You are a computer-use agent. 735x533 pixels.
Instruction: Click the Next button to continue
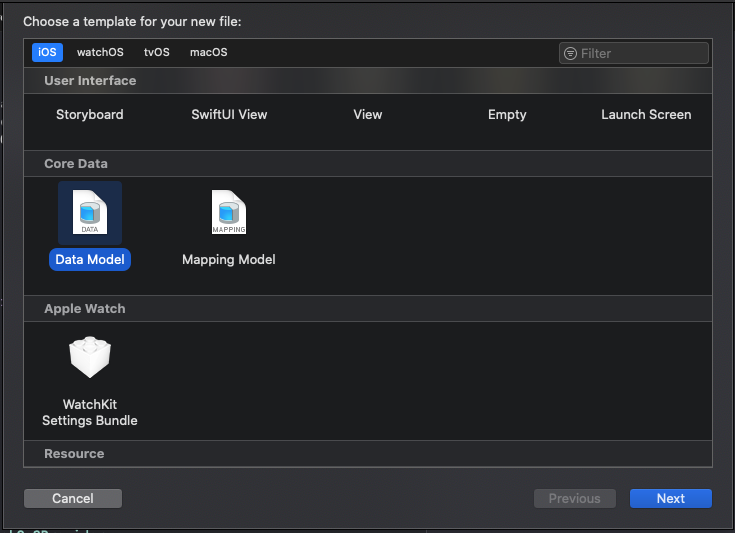[670, 498]
